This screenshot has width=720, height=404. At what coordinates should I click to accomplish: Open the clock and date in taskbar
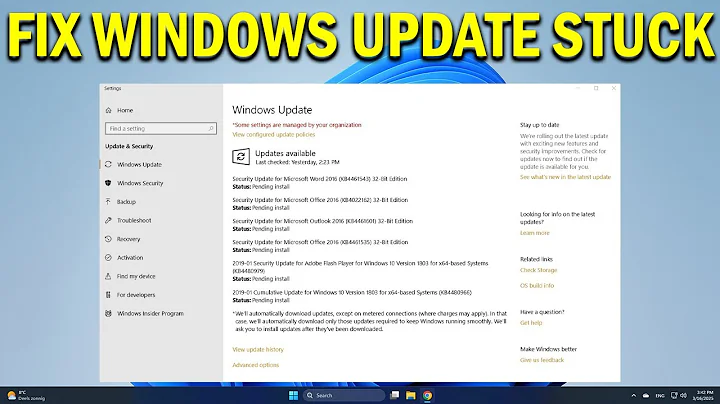[703, 395]
